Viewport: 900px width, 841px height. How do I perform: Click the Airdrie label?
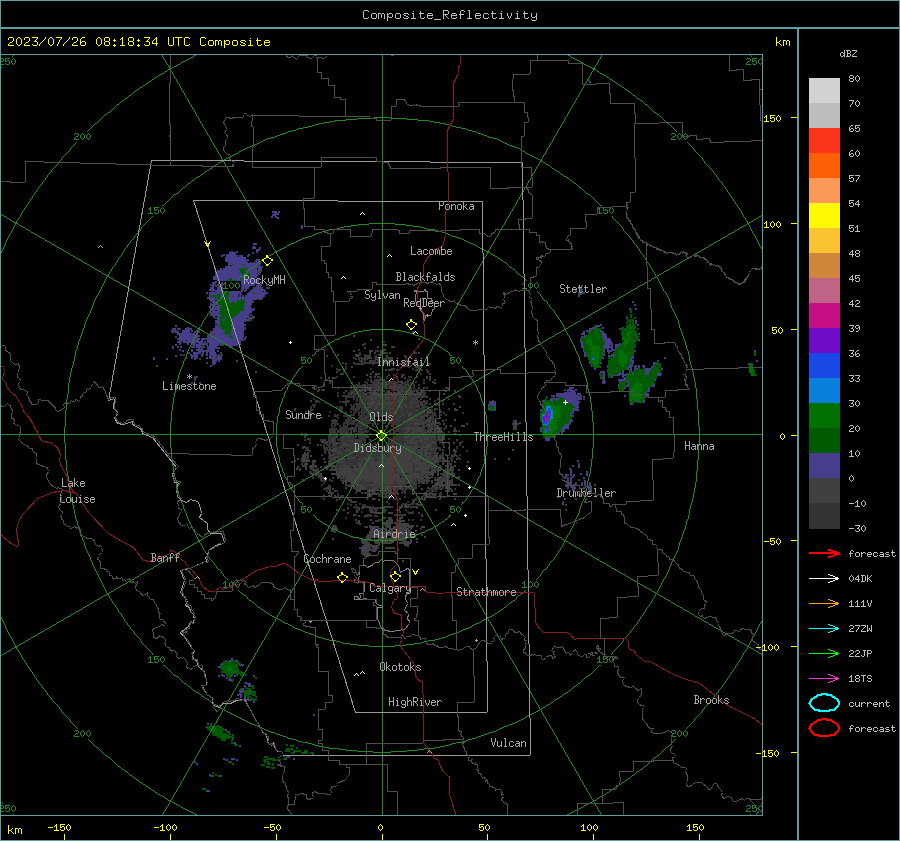click(x=394, y=534)
